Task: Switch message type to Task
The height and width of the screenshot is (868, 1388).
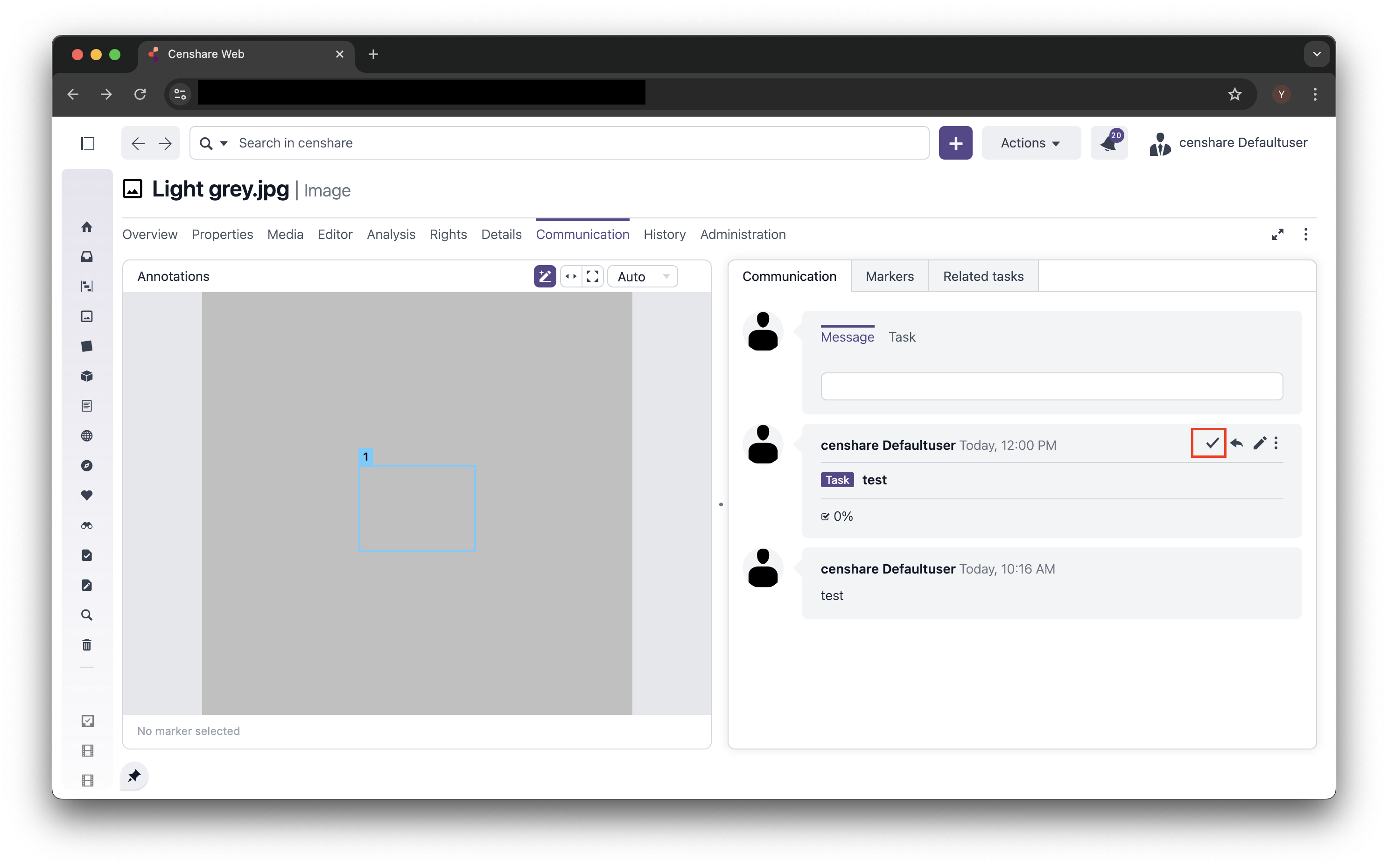Action: 901,337
